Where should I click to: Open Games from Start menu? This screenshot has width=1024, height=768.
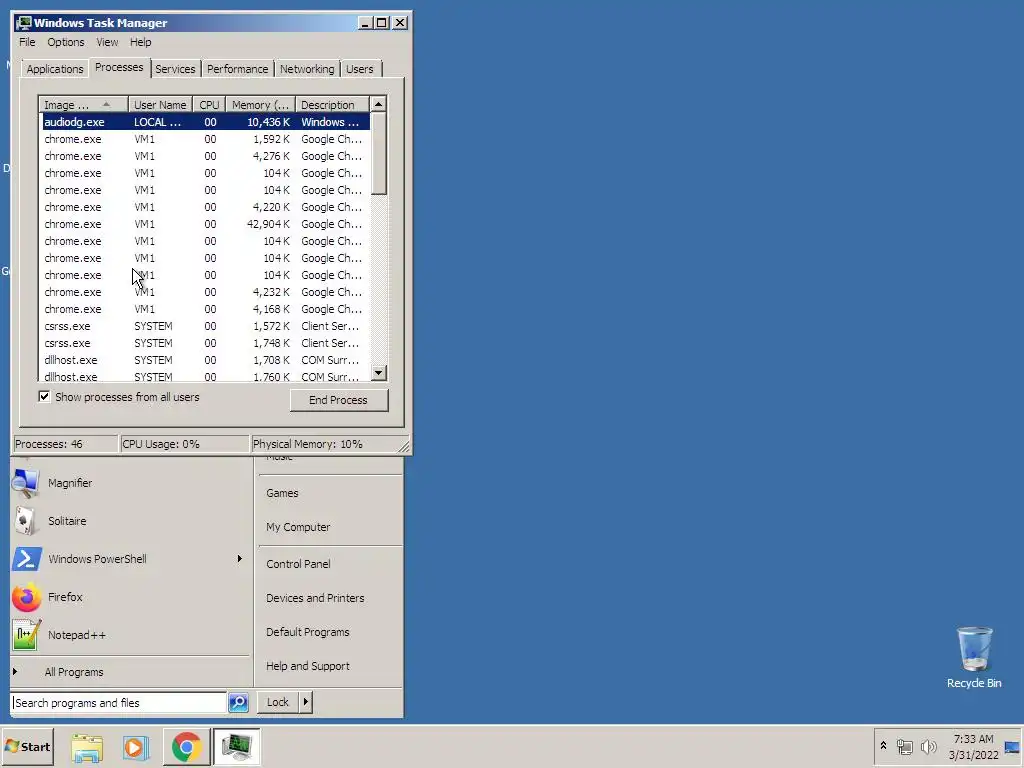(x=282, y=493)
